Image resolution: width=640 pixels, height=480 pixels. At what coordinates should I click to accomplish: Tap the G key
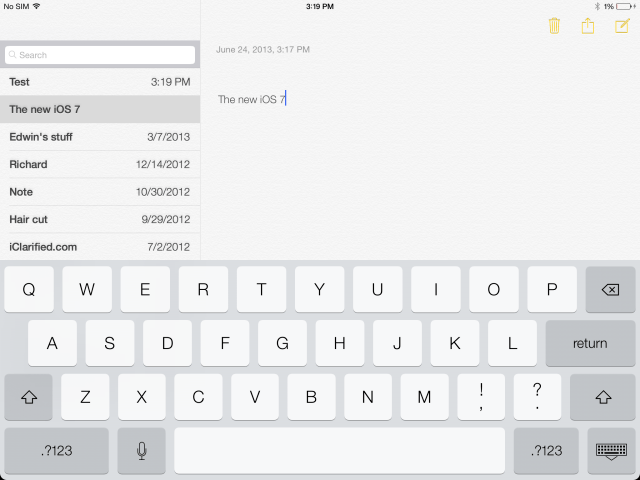[282, 343]
